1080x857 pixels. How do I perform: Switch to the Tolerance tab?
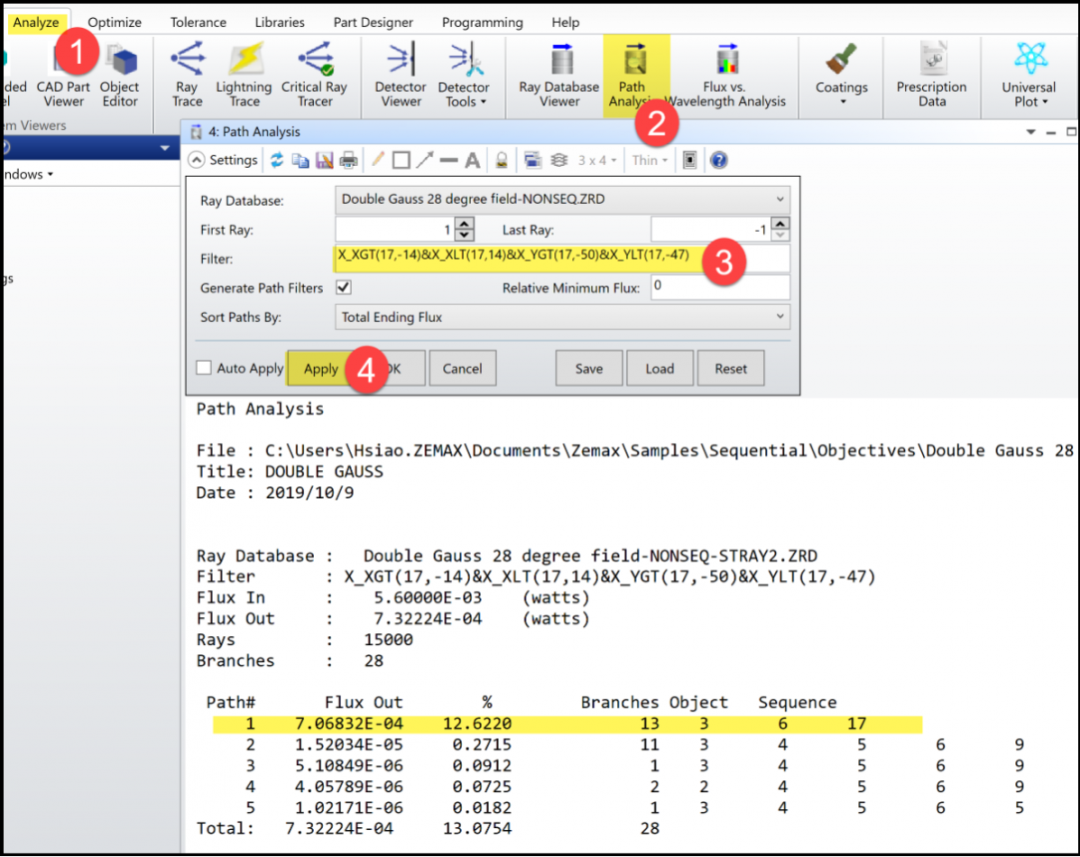point(198,22)
